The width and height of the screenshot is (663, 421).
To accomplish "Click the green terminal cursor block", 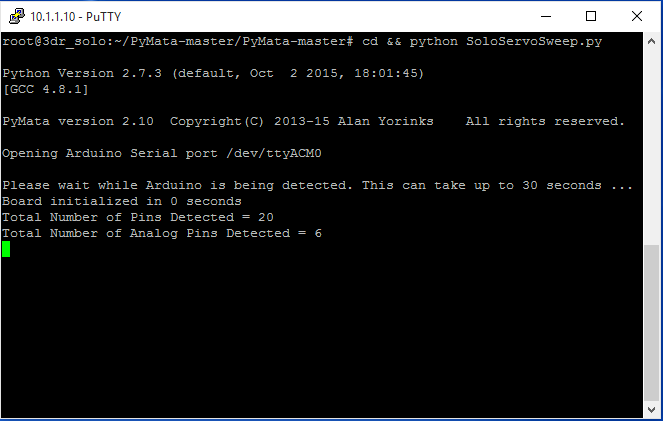I will (x=6, y=249).
